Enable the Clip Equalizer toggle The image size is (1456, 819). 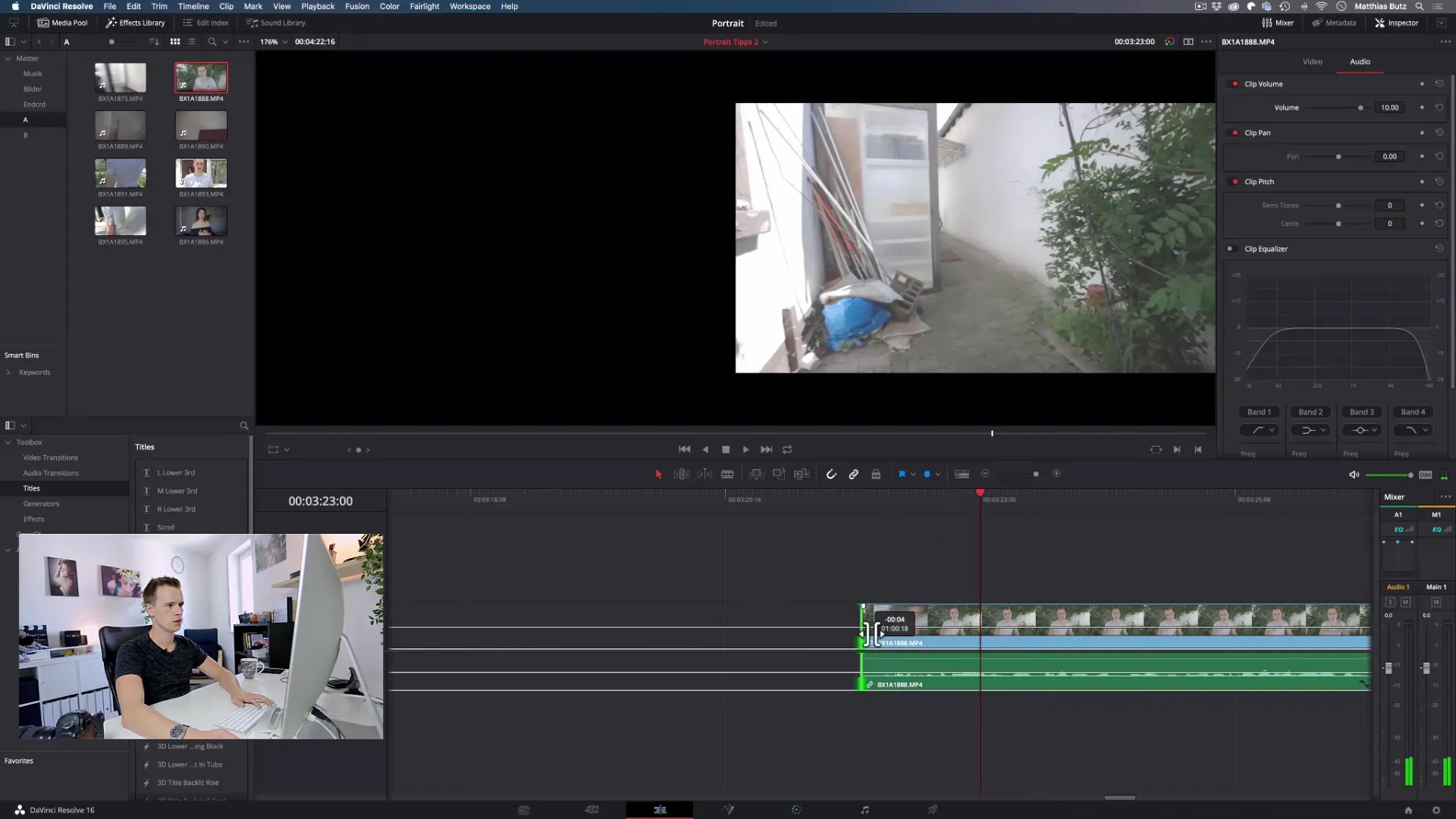pyautogui.click(x=1231, y=249)
